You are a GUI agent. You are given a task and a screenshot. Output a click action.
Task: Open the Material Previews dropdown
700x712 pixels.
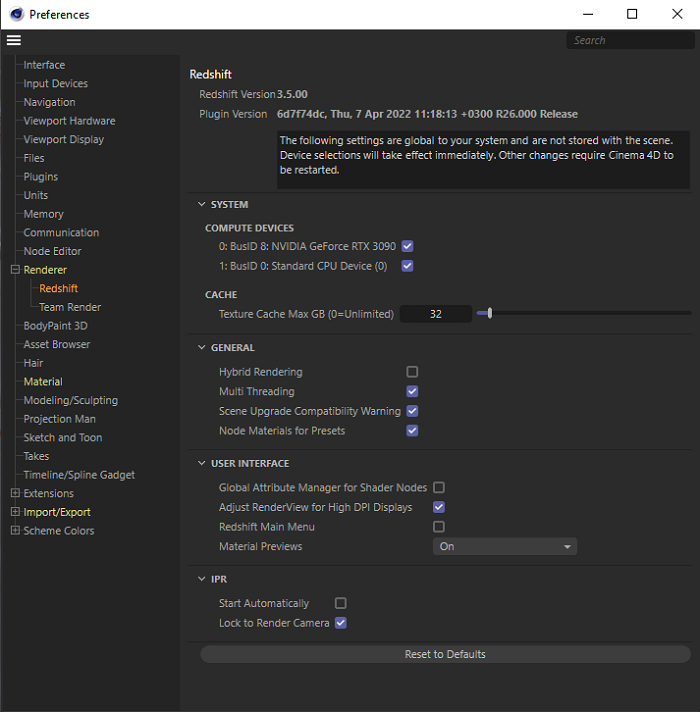(505, 546)
